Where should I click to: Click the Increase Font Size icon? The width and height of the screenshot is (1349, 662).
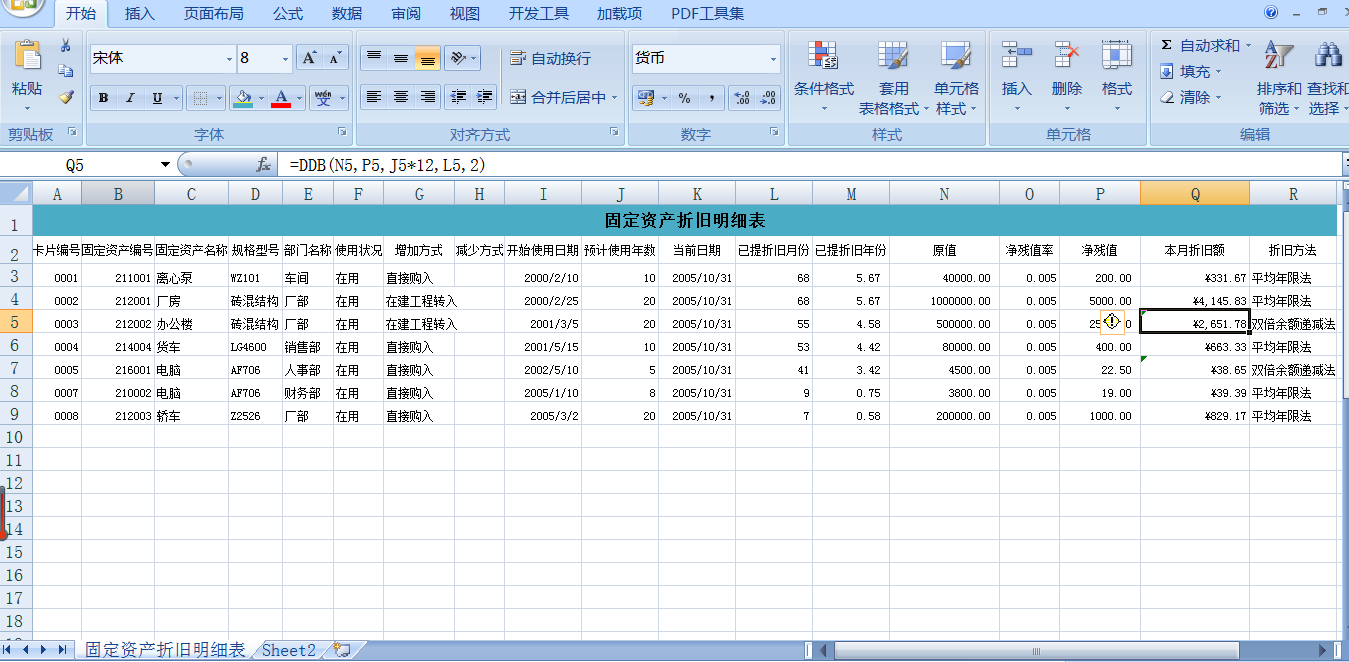(x=310, y=59)
